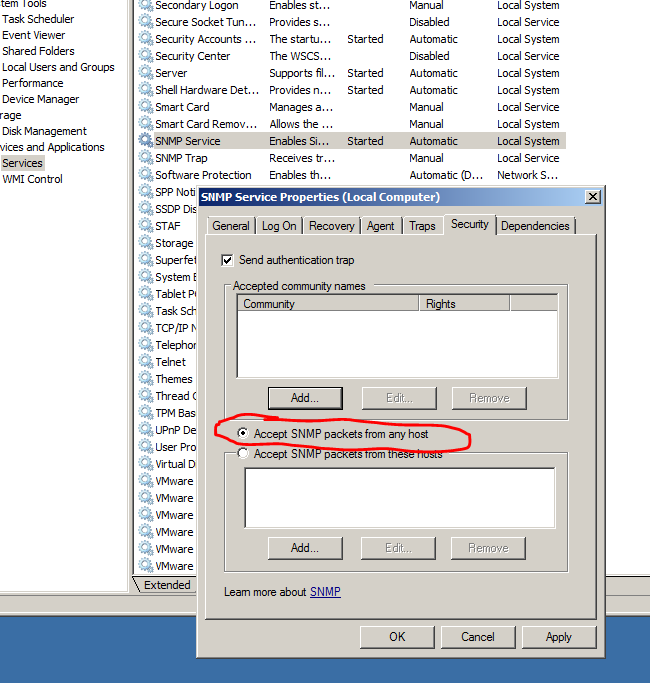Open the Learn more about SNMP link
650x683 pixels.
click(325, 592)
